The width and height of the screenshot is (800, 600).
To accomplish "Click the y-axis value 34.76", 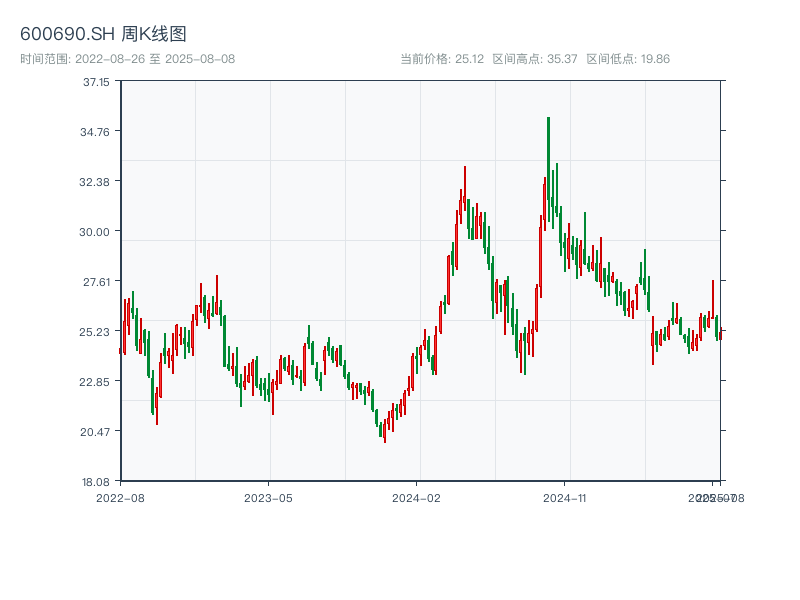I will pos(95,132).
